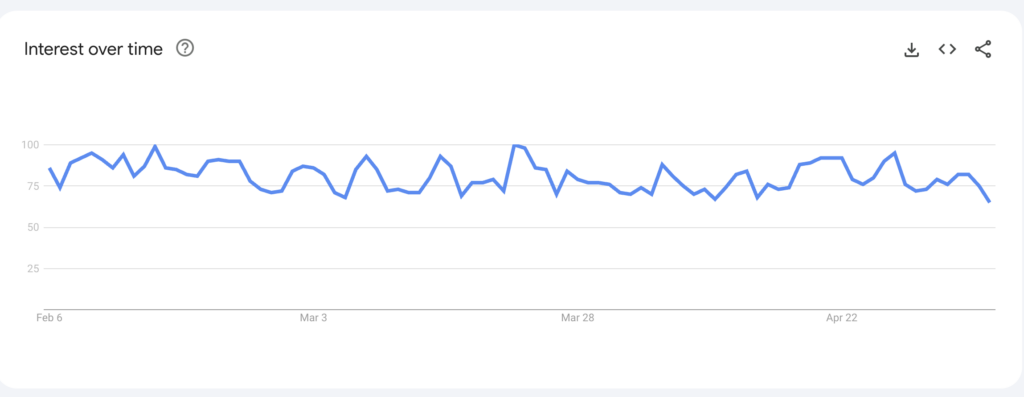The width and height of the screenshot is (1024, 397).
Task: Download the chart data as CSV
Action: coord(912,50)
